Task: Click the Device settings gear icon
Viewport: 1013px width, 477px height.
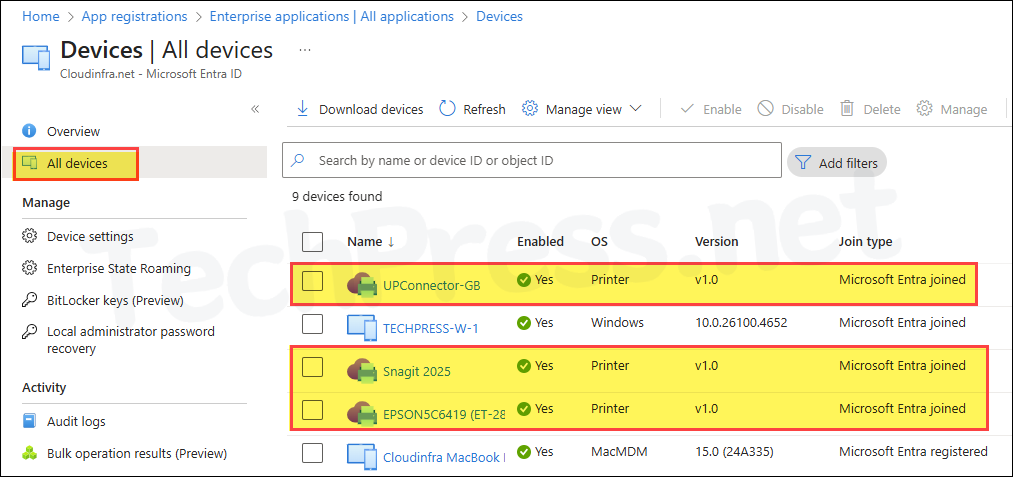Action: pos(29,236)
